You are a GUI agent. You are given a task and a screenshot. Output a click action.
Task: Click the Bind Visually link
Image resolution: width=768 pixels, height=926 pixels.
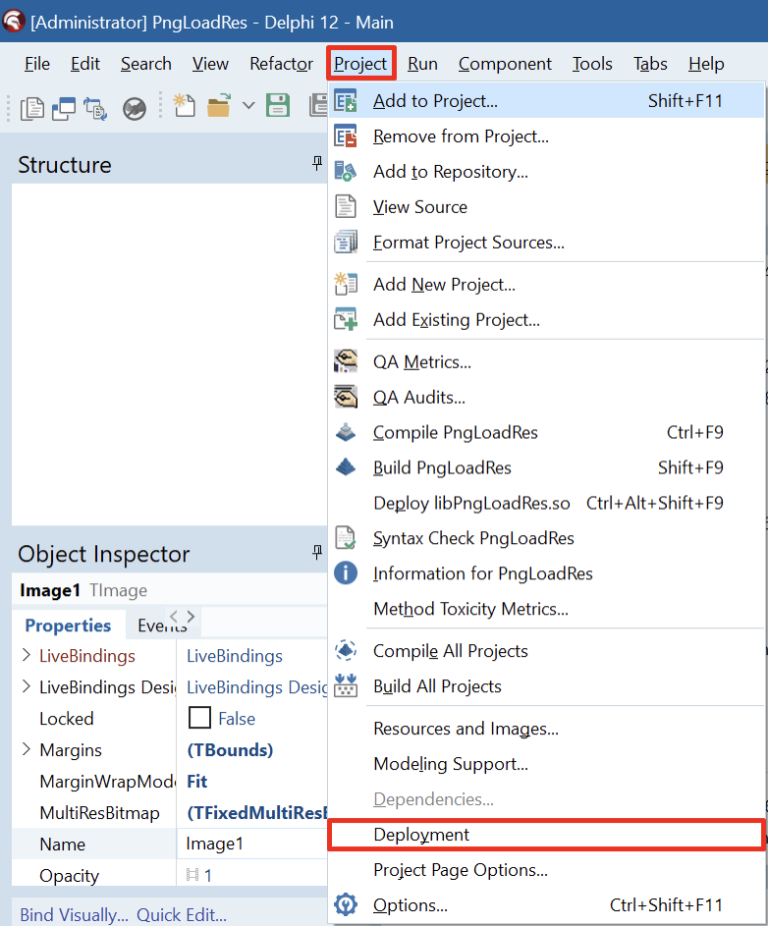(x=74, y=914)
